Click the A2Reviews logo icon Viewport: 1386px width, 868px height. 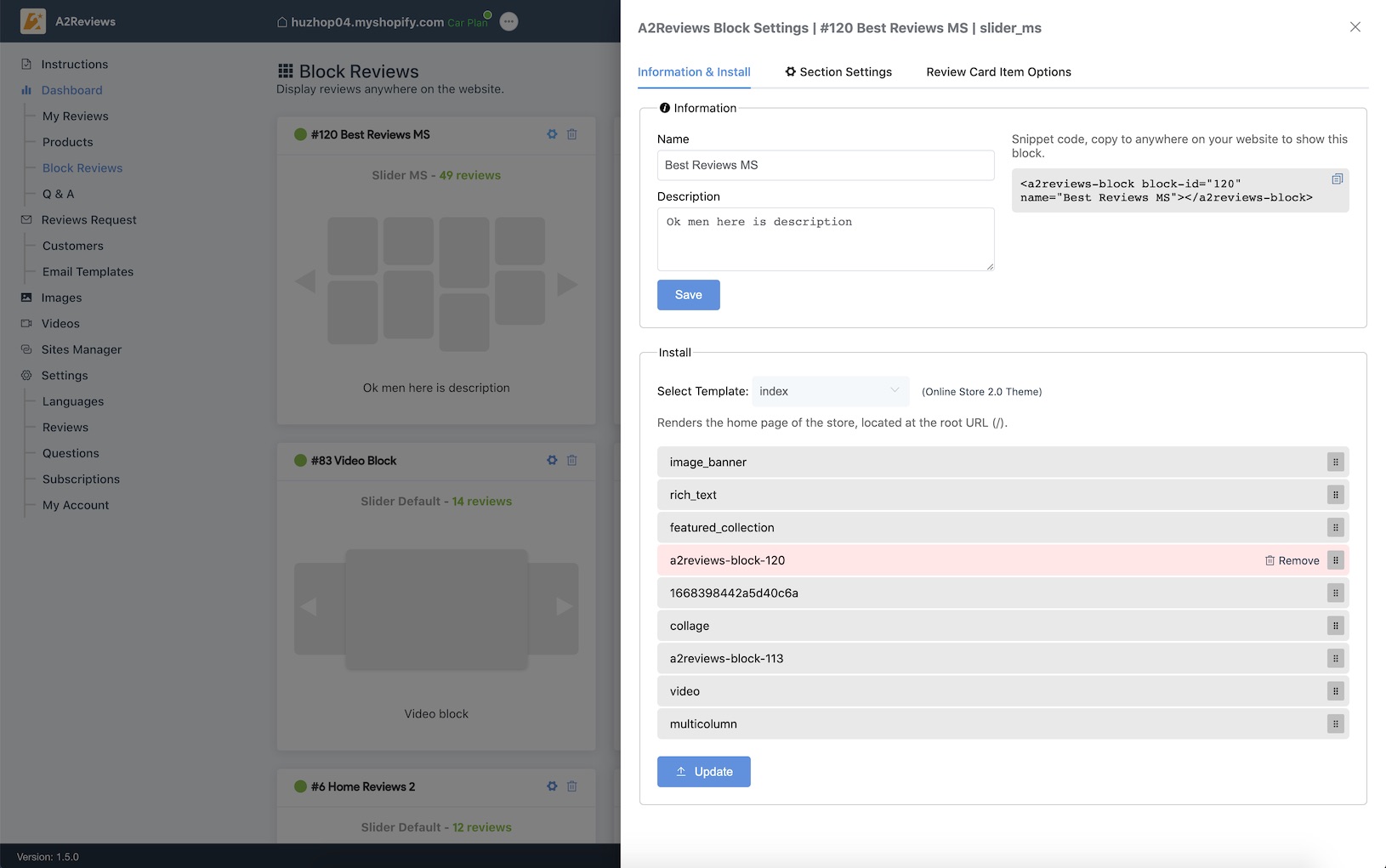click(x=33, y=21)
